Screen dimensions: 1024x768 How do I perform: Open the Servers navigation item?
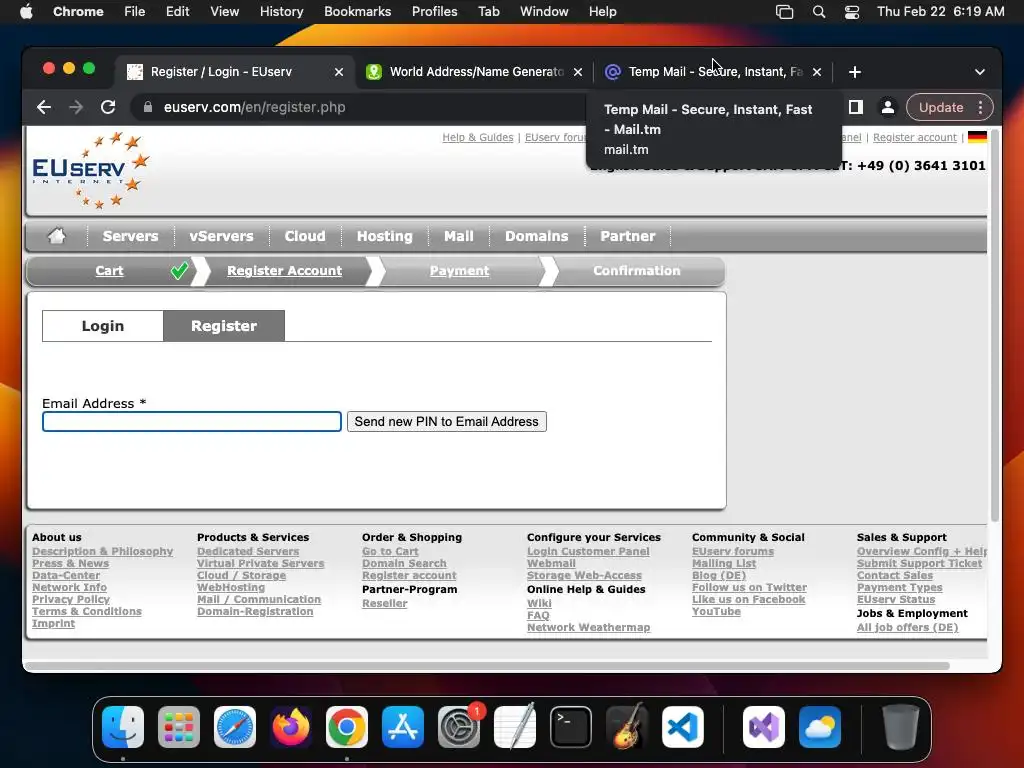click(x=130, y=236)
